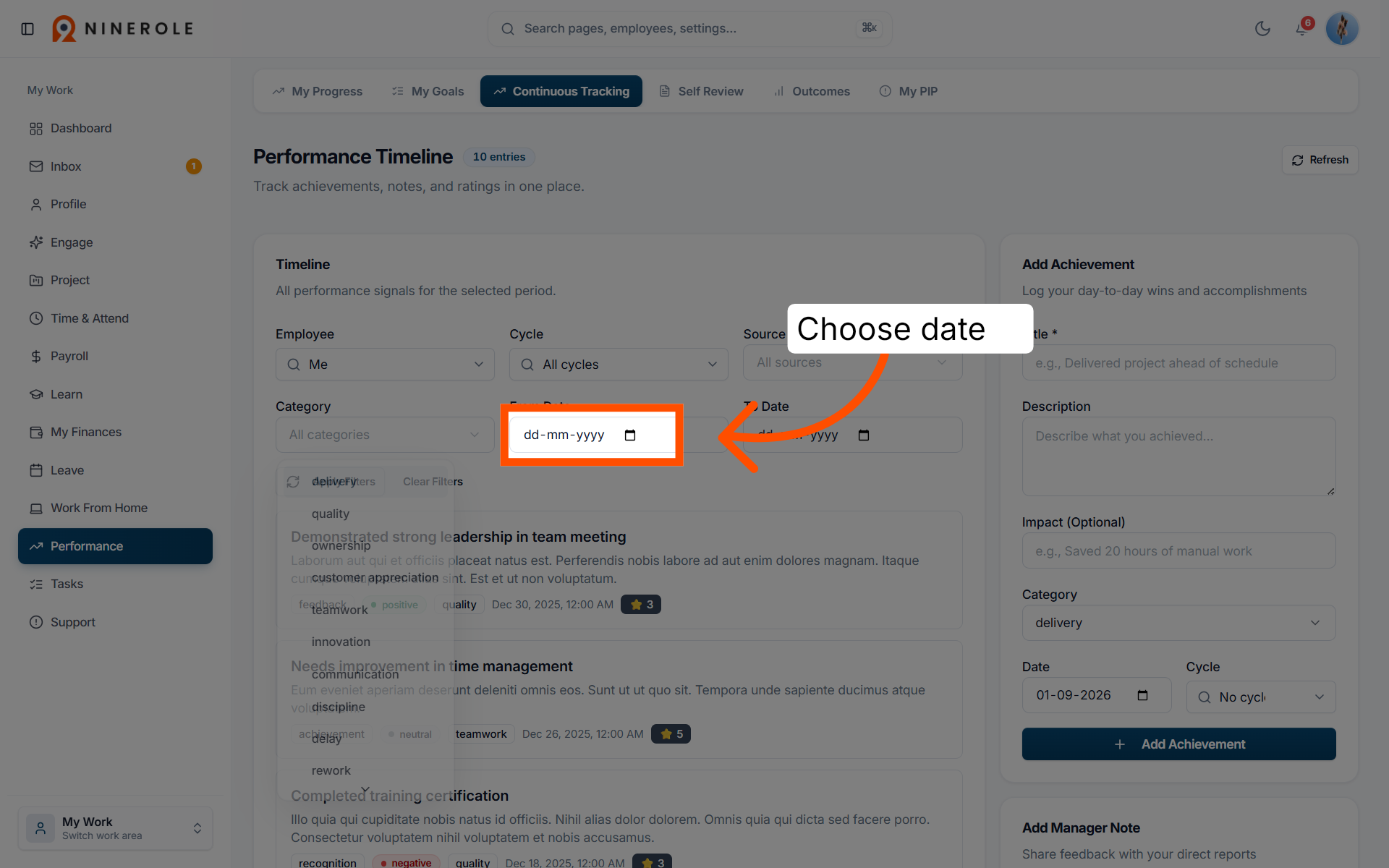This screenshot has height=868, width=1389.
Task: Open To Date calendar picker icon
Action: pos(864,435)
